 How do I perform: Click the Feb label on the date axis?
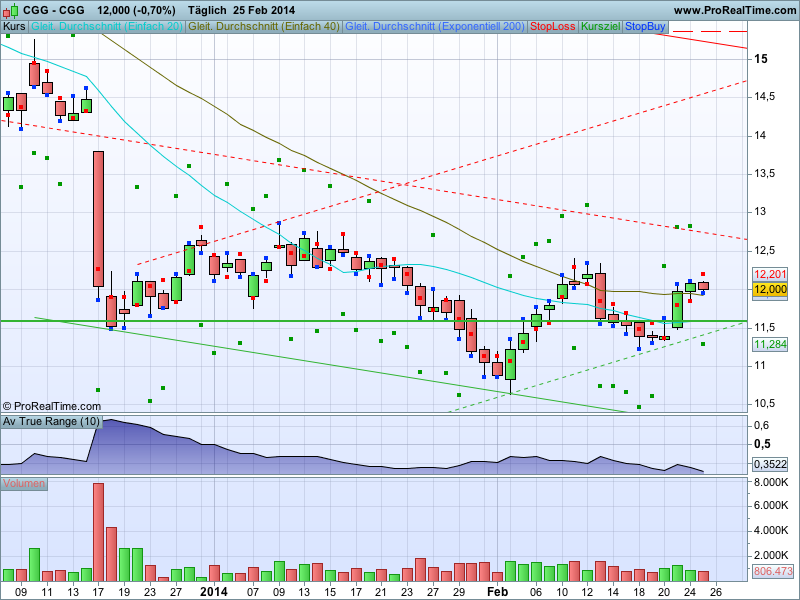tap(497, 592)
